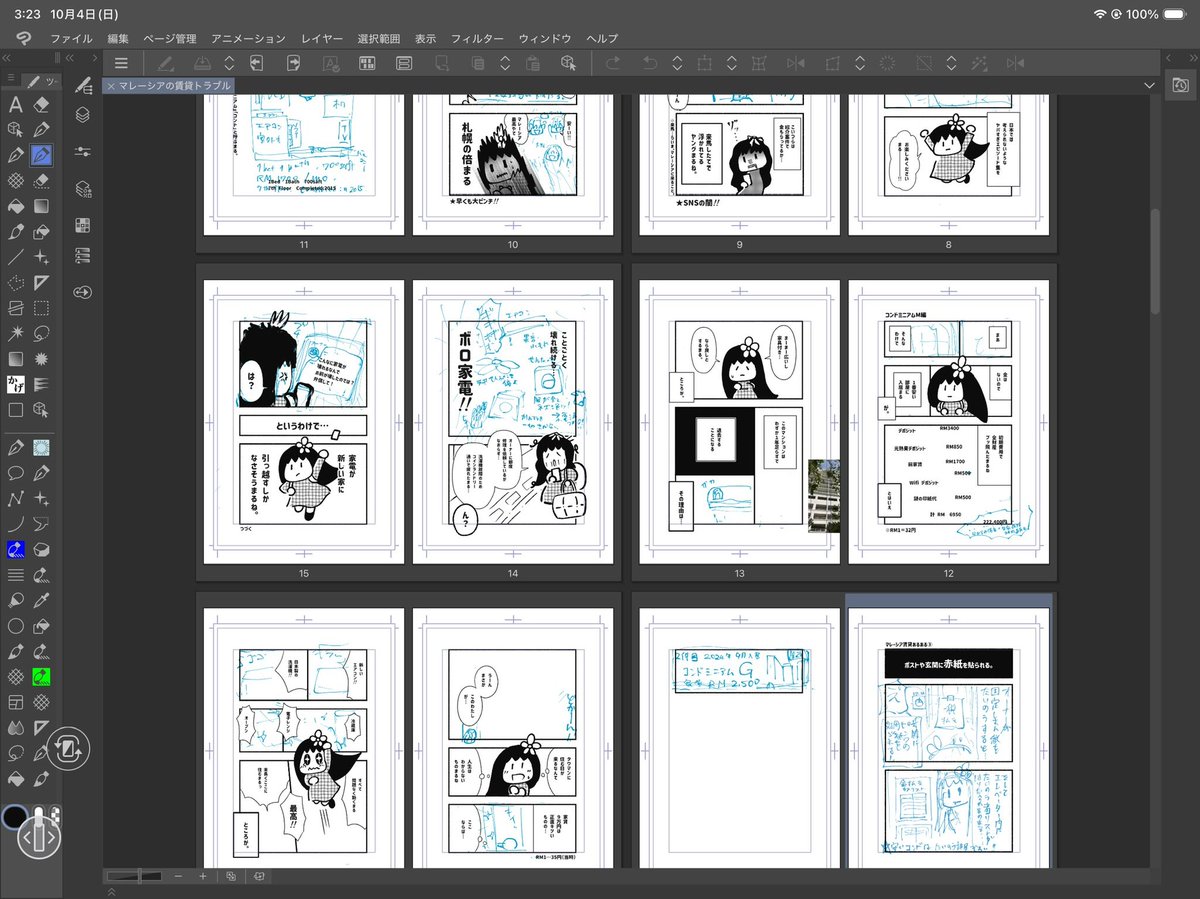The height and width of the screenshot is (899, 1200).
Task: Select the dashed rectangle marquee tool
Action: tap(42, 308)
